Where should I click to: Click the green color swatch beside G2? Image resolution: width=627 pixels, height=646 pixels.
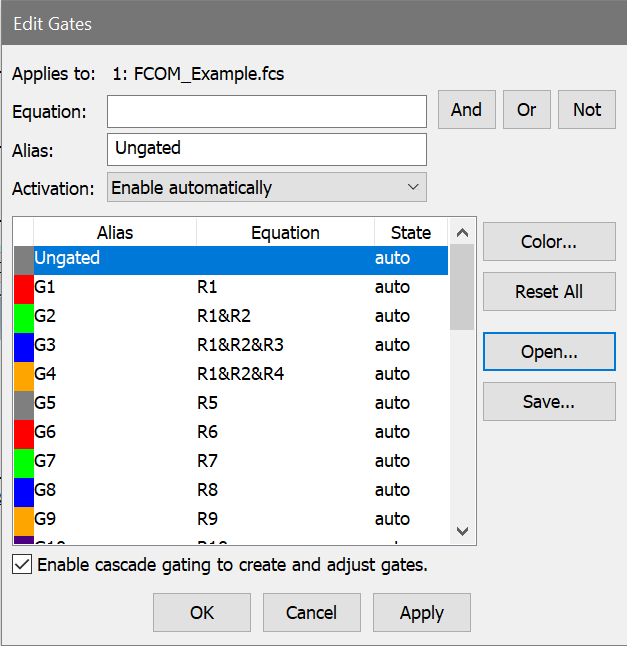click(x=23, y=316)
